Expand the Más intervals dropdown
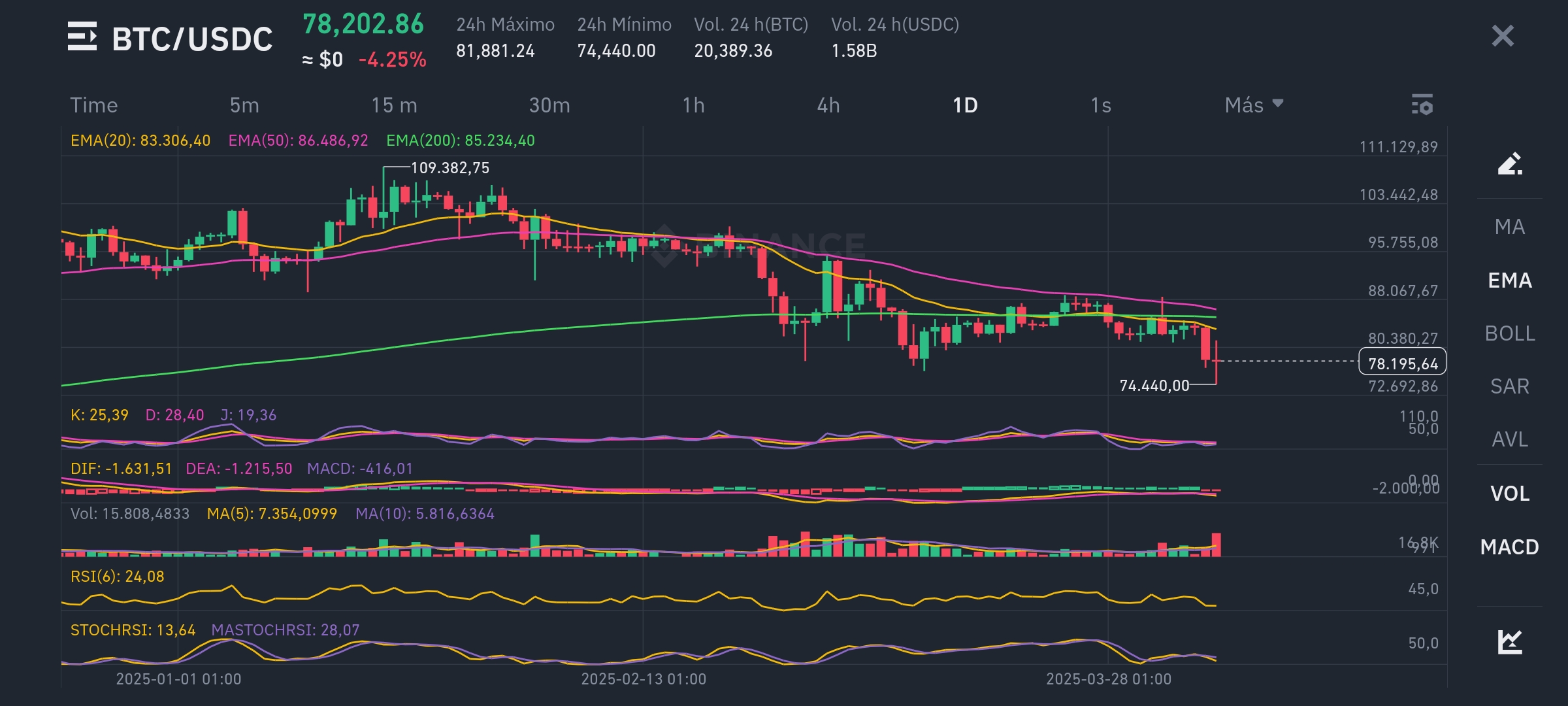Screen dimensions: 1568x706 [x=1254, y=105]
